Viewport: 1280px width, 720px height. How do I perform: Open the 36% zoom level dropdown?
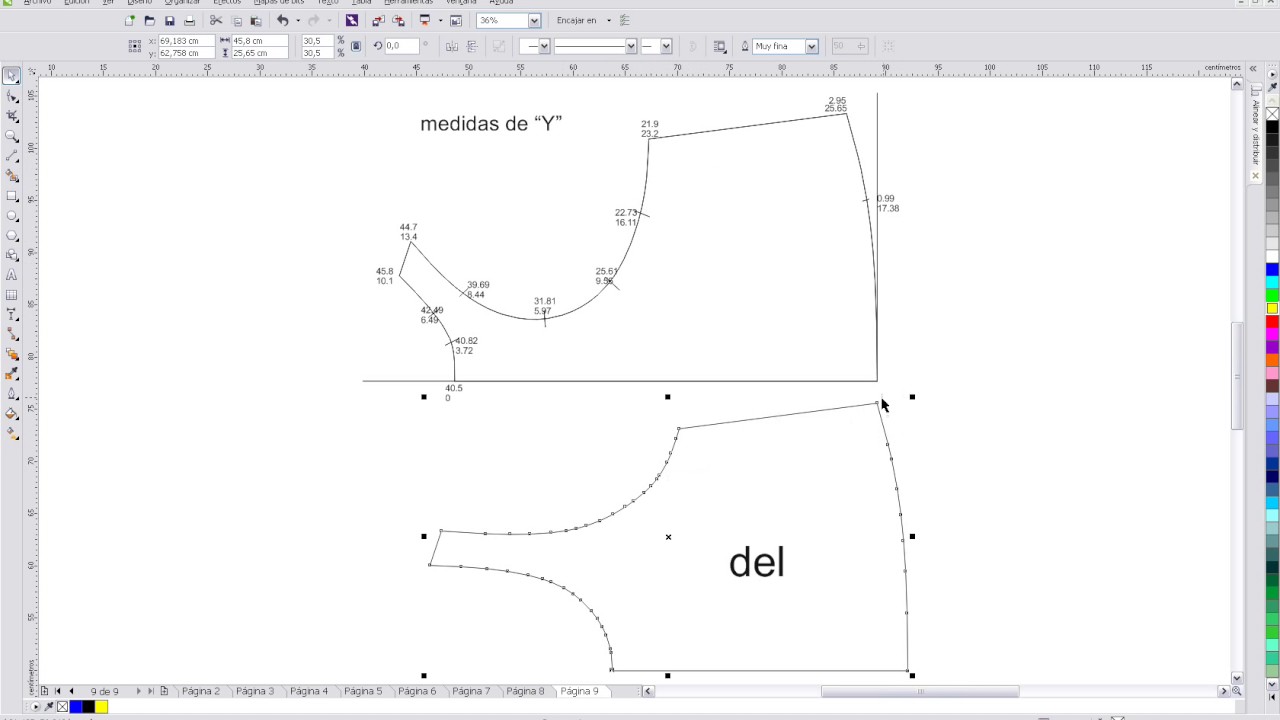point(534,21)
